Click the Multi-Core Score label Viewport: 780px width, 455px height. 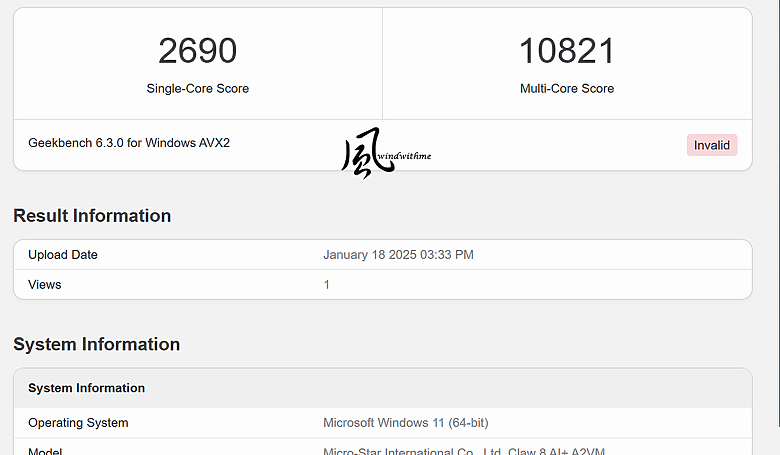pyautogui.click(x=567, y=89)
